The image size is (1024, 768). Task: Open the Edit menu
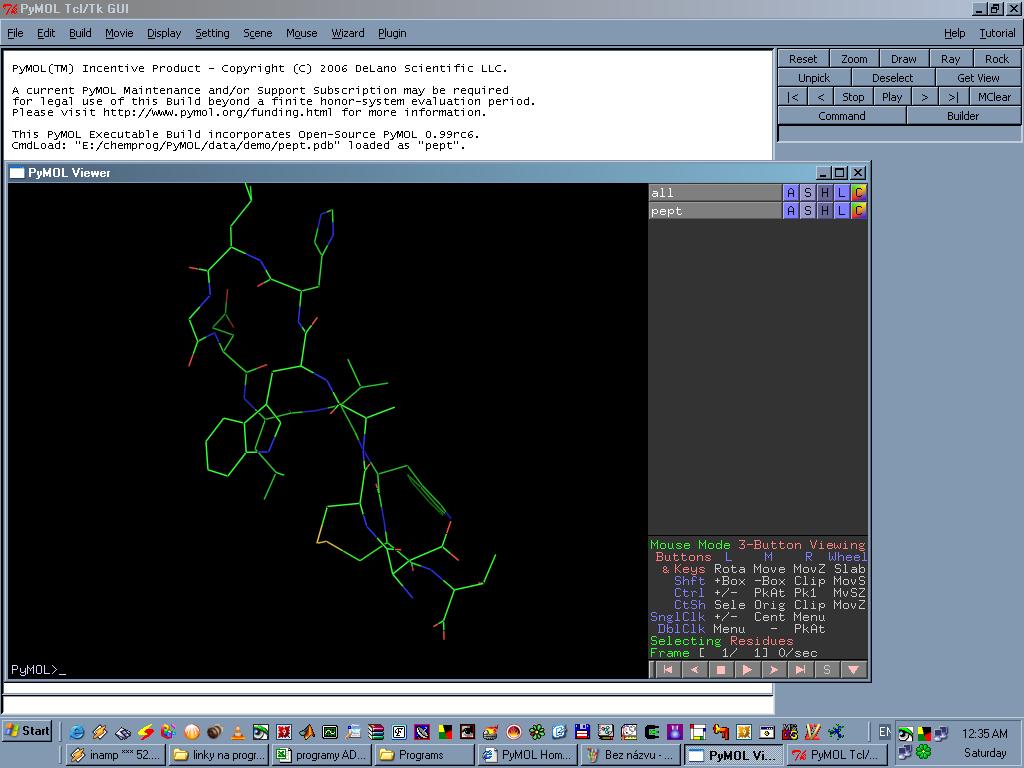coord(46,33)
